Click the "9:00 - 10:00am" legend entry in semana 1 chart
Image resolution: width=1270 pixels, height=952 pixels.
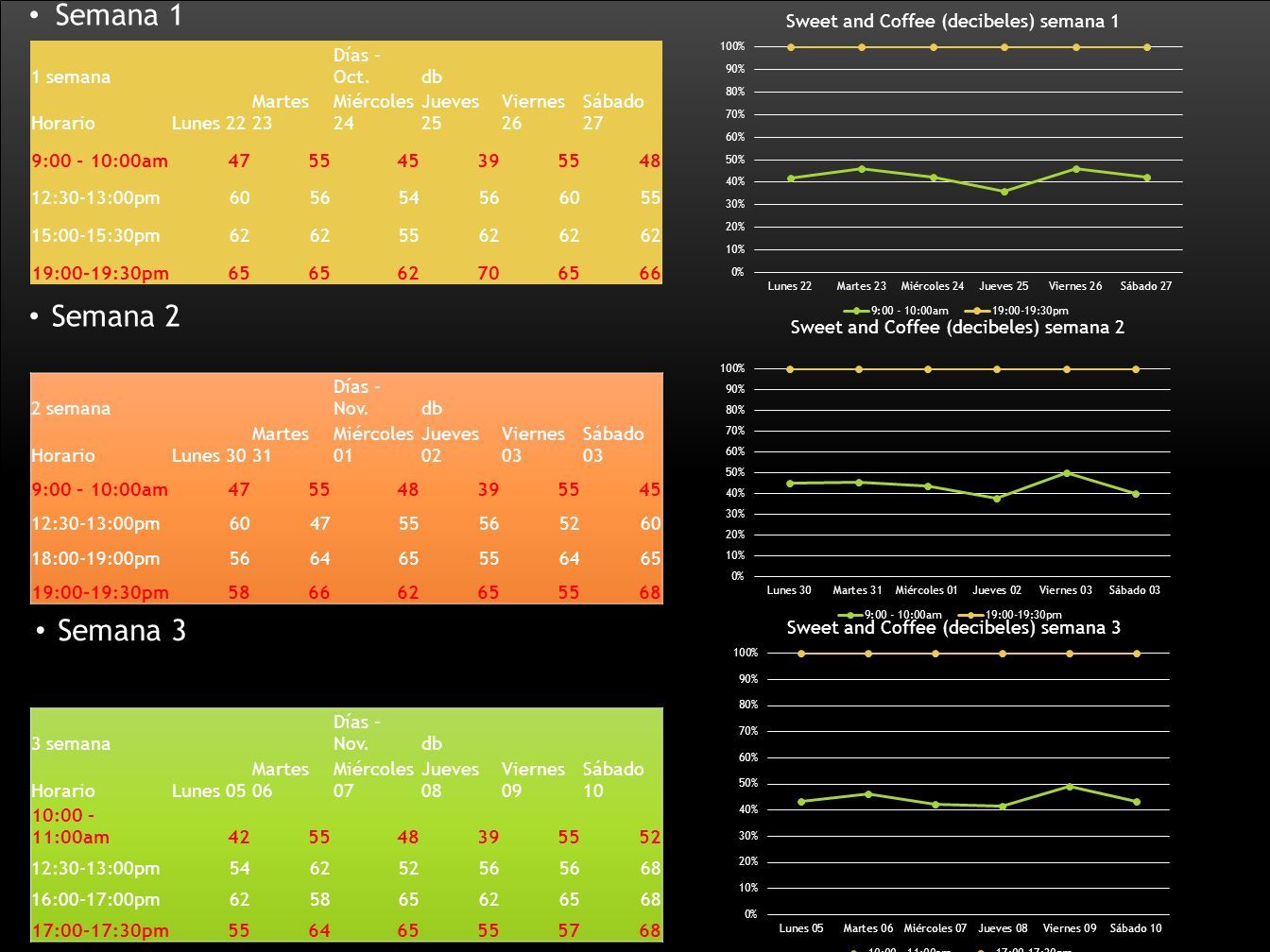pyautogui.click(x=898, y=311)
